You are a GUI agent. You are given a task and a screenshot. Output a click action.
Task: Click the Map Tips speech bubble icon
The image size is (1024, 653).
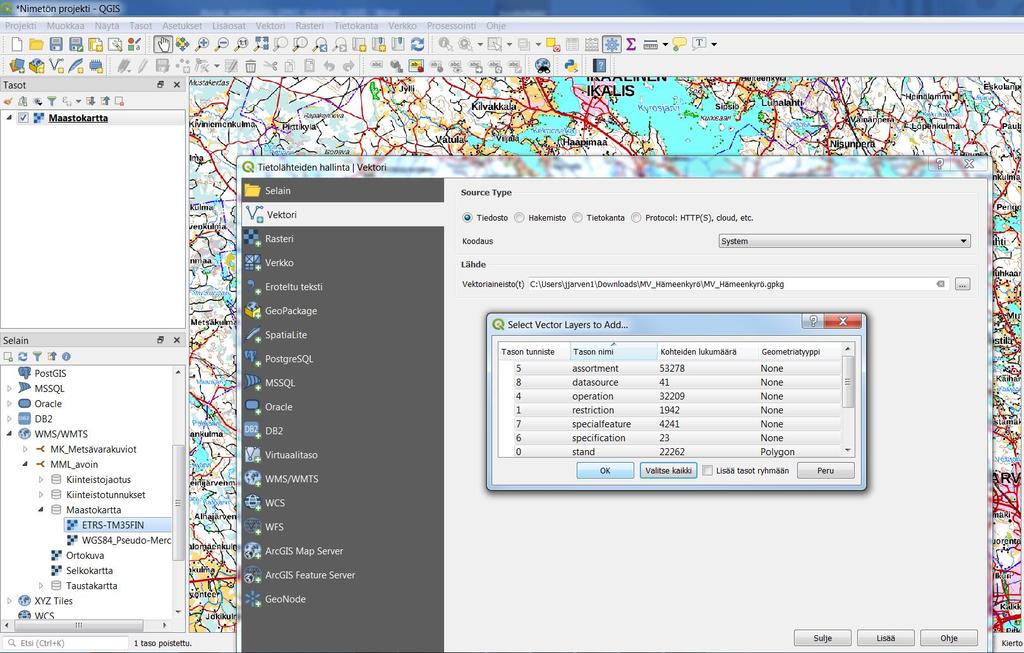[x=680, y=44]
